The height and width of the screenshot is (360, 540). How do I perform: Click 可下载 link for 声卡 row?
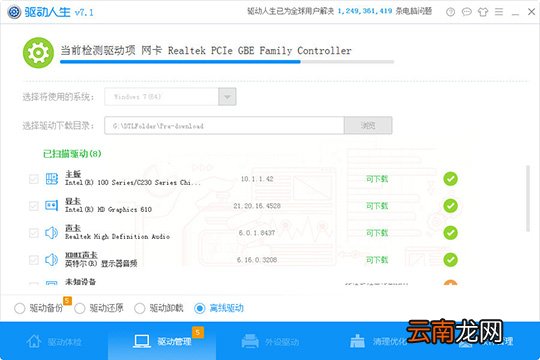[377, 233]
